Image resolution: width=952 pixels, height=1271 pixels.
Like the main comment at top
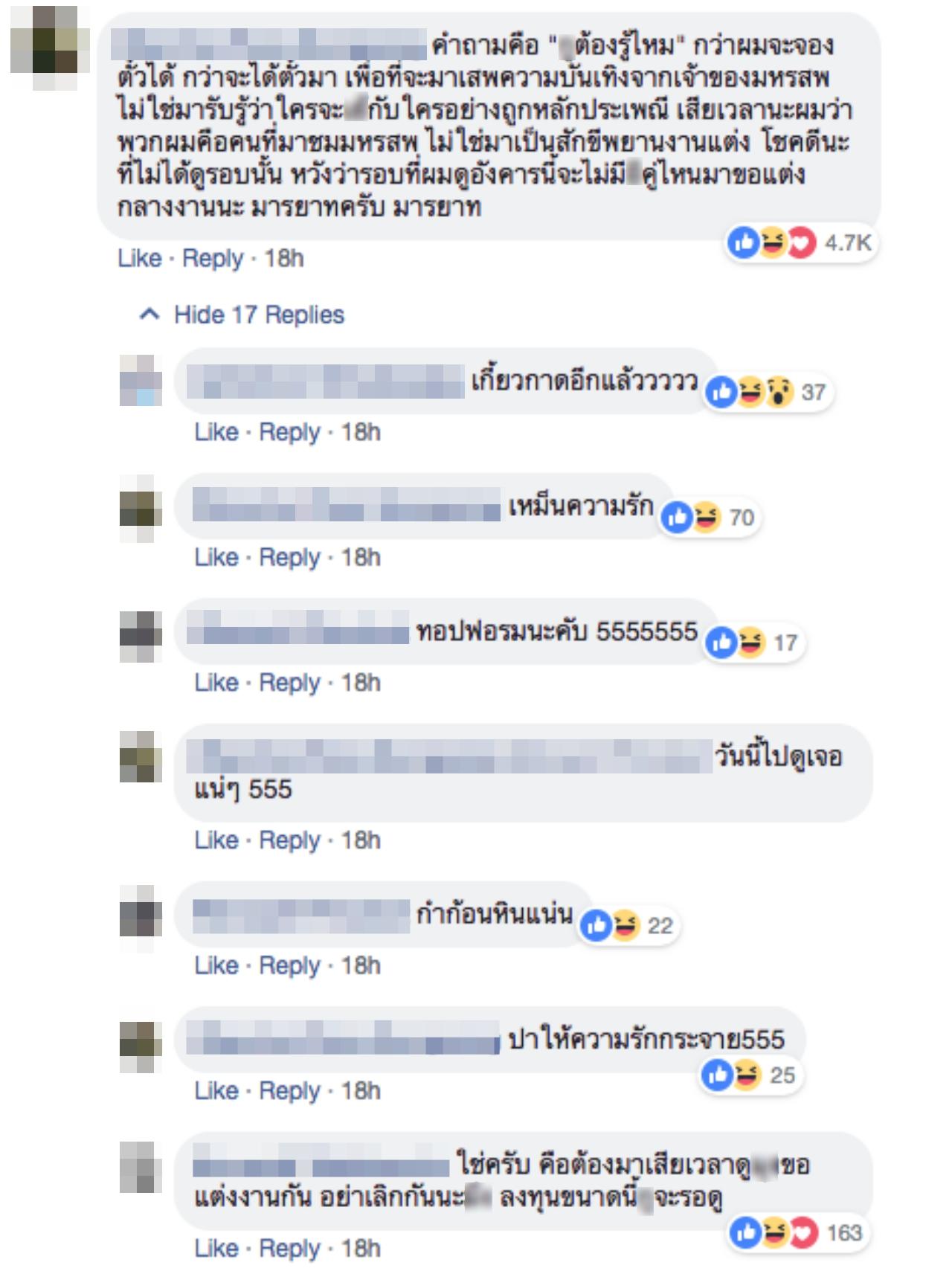pyautogui.click(x=139, y=258)
